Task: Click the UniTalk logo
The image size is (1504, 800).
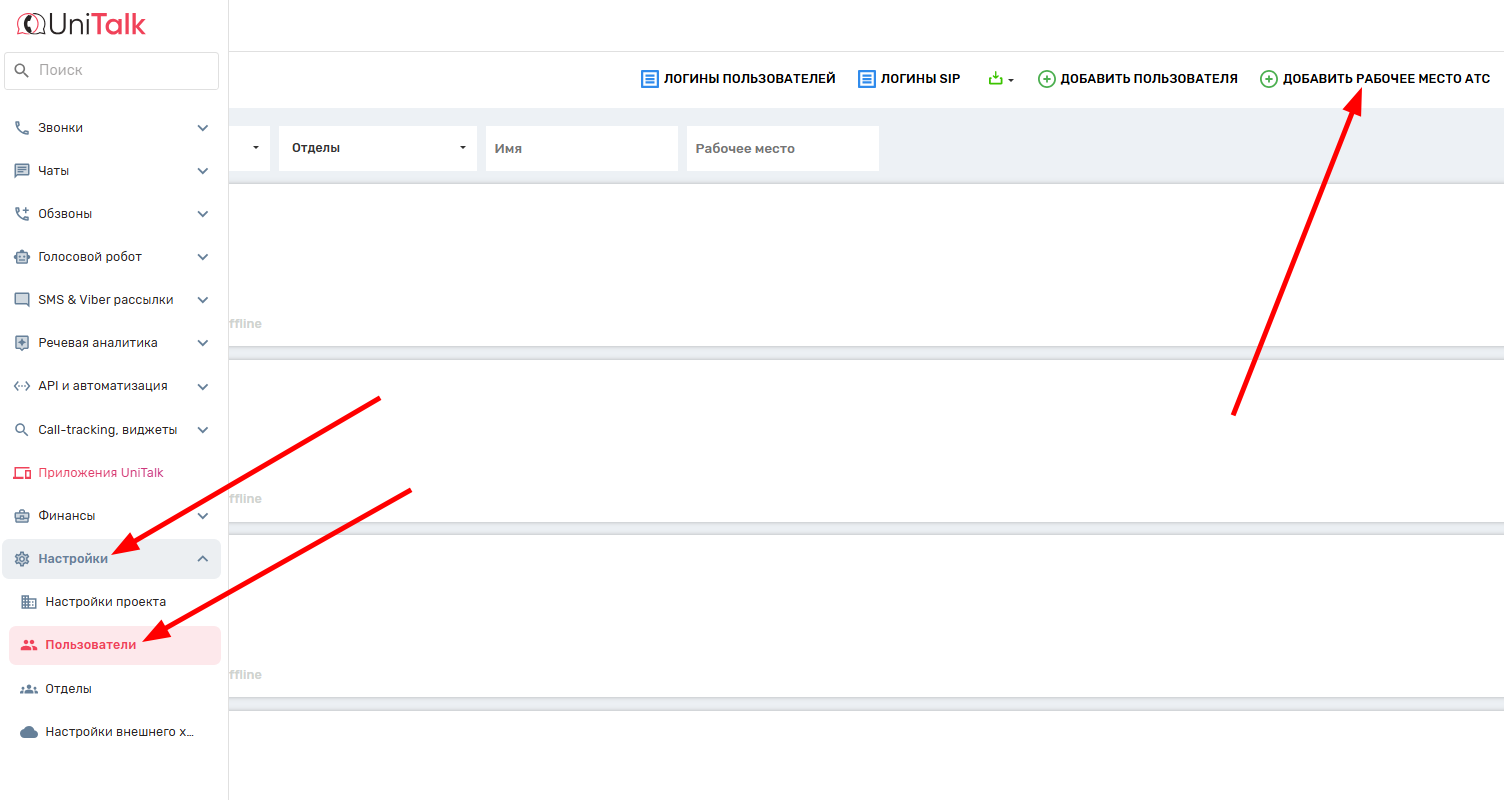Action: pyautogui.click(x=82, y=24)
